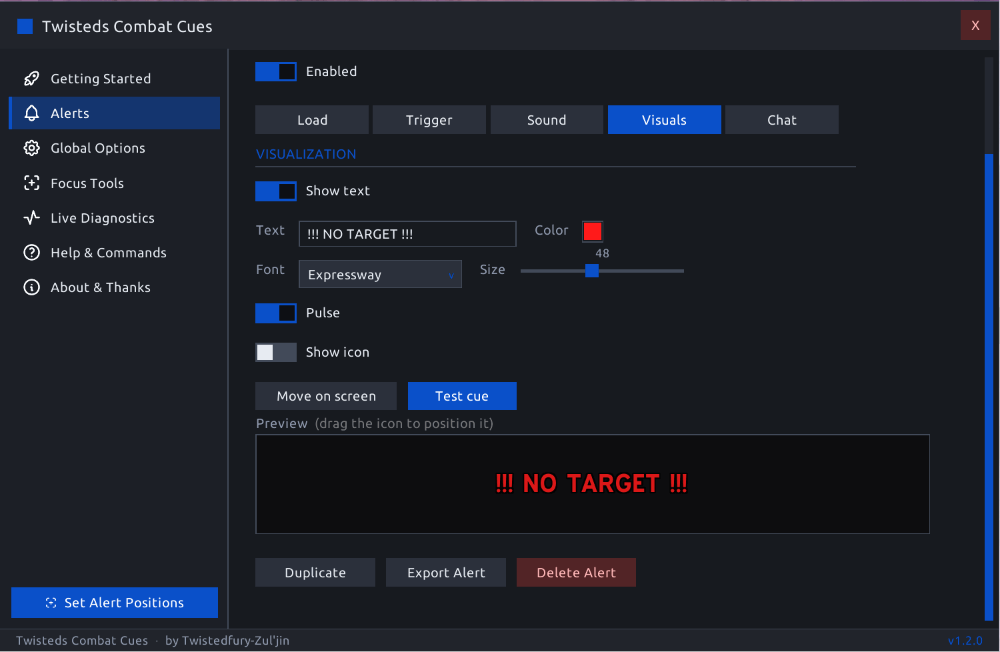This screenshot has width=1000, height=652.
Task: Open Live Diagnostics in the sidebar
Action: click(115, 218)
